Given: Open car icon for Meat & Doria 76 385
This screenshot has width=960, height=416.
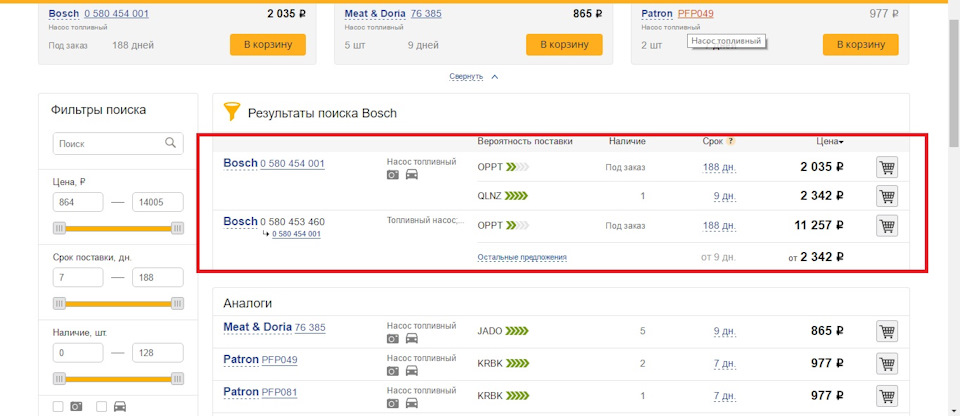Looking at the screenshot, I should click(x=412, y=338).
